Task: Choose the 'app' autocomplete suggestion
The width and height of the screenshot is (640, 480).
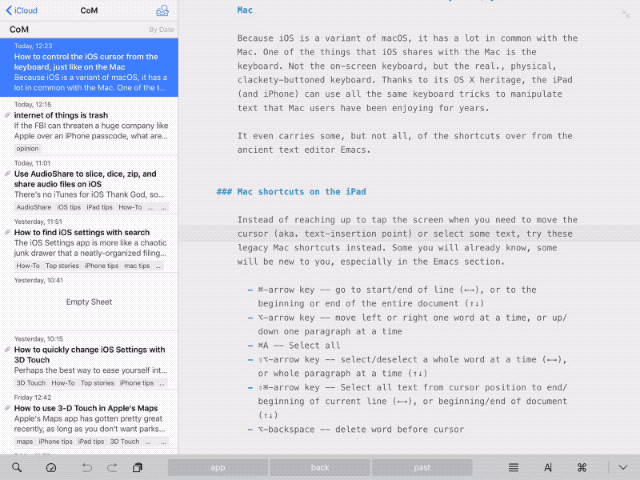Action: pyautogui.click(x=218, y=467)
